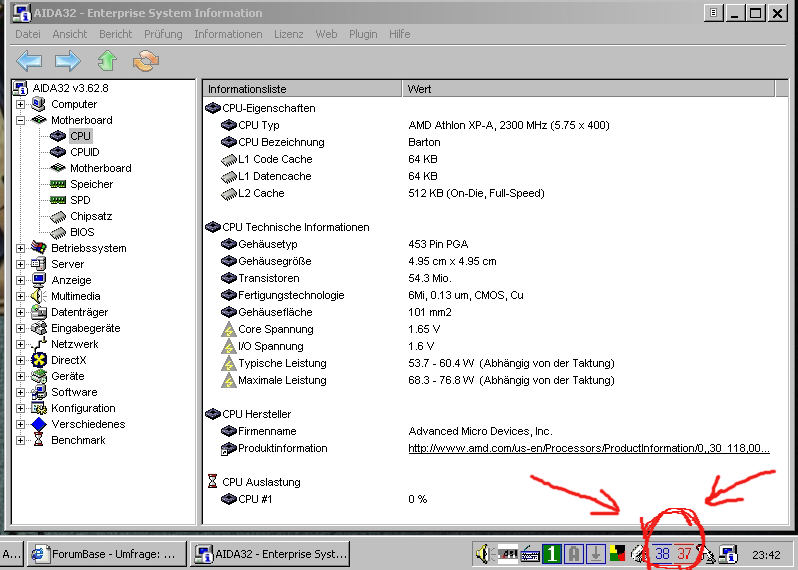Select BIOS in the tree
Viewport: 798px width, 570px height.
pos(82,232)
